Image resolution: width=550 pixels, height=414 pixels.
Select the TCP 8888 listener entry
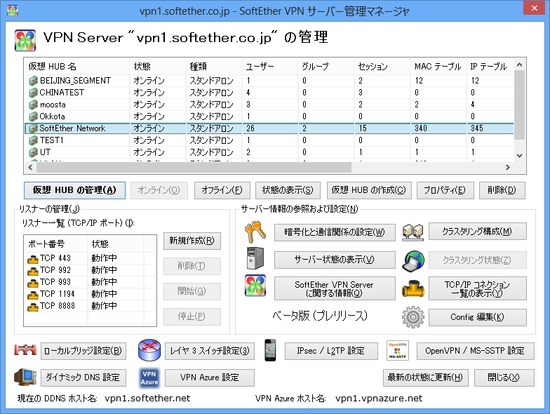(x=90, y=306)
